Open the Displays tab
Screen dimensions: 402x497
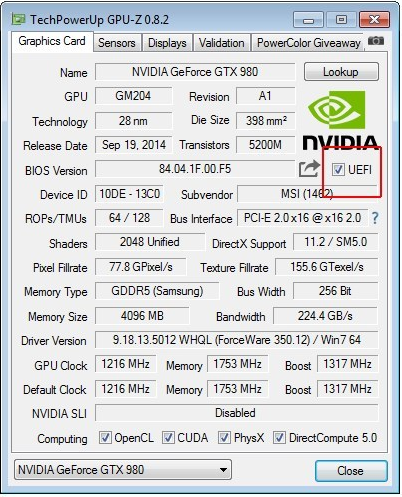click(167, 43)
